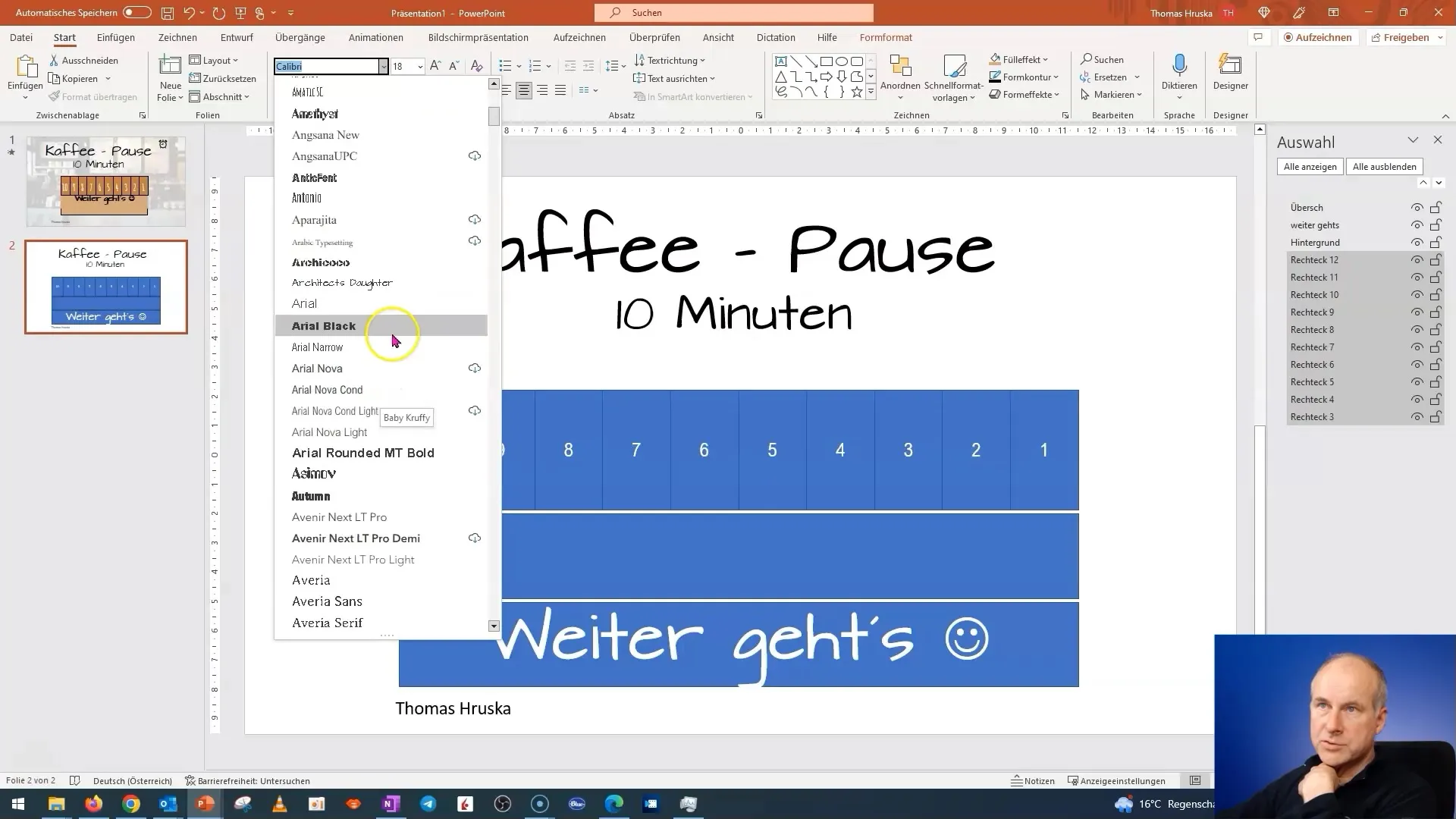Toggle visibility of weiter gehts layer

pos(1419,225)
